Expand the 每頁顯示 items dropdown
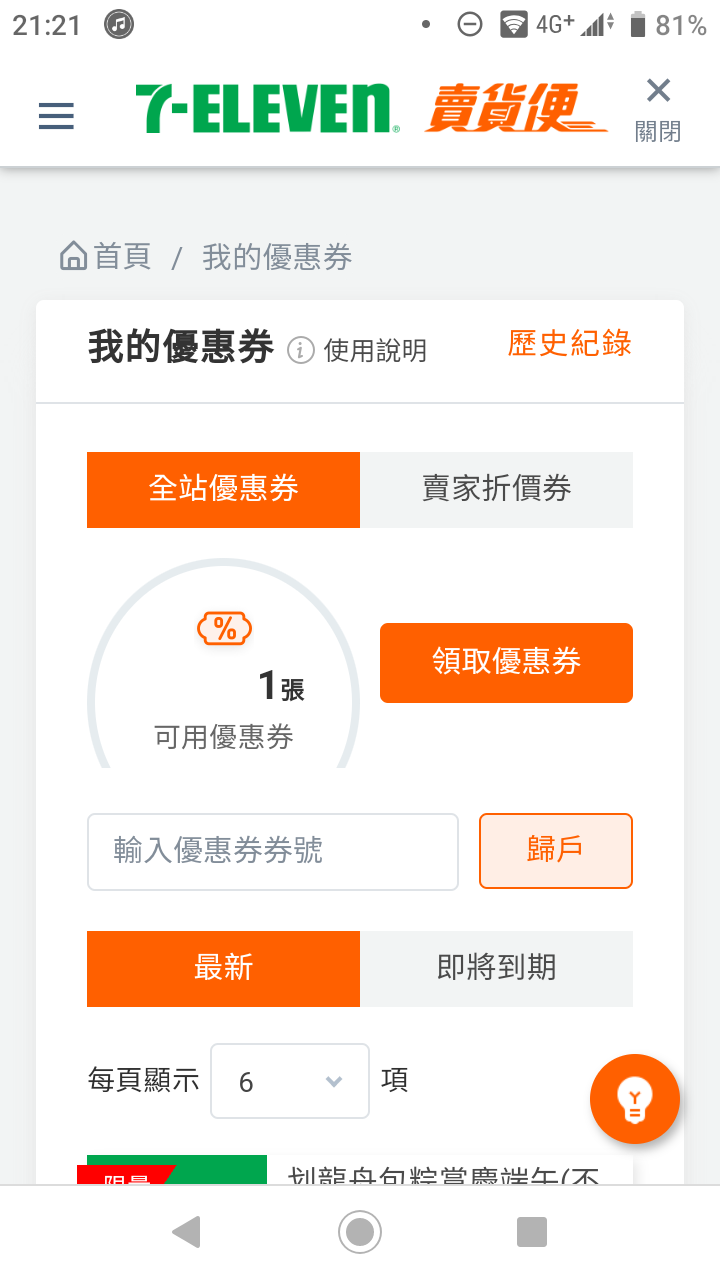Viewport: 720px width, 1280px height. (x=290, y=1081)
